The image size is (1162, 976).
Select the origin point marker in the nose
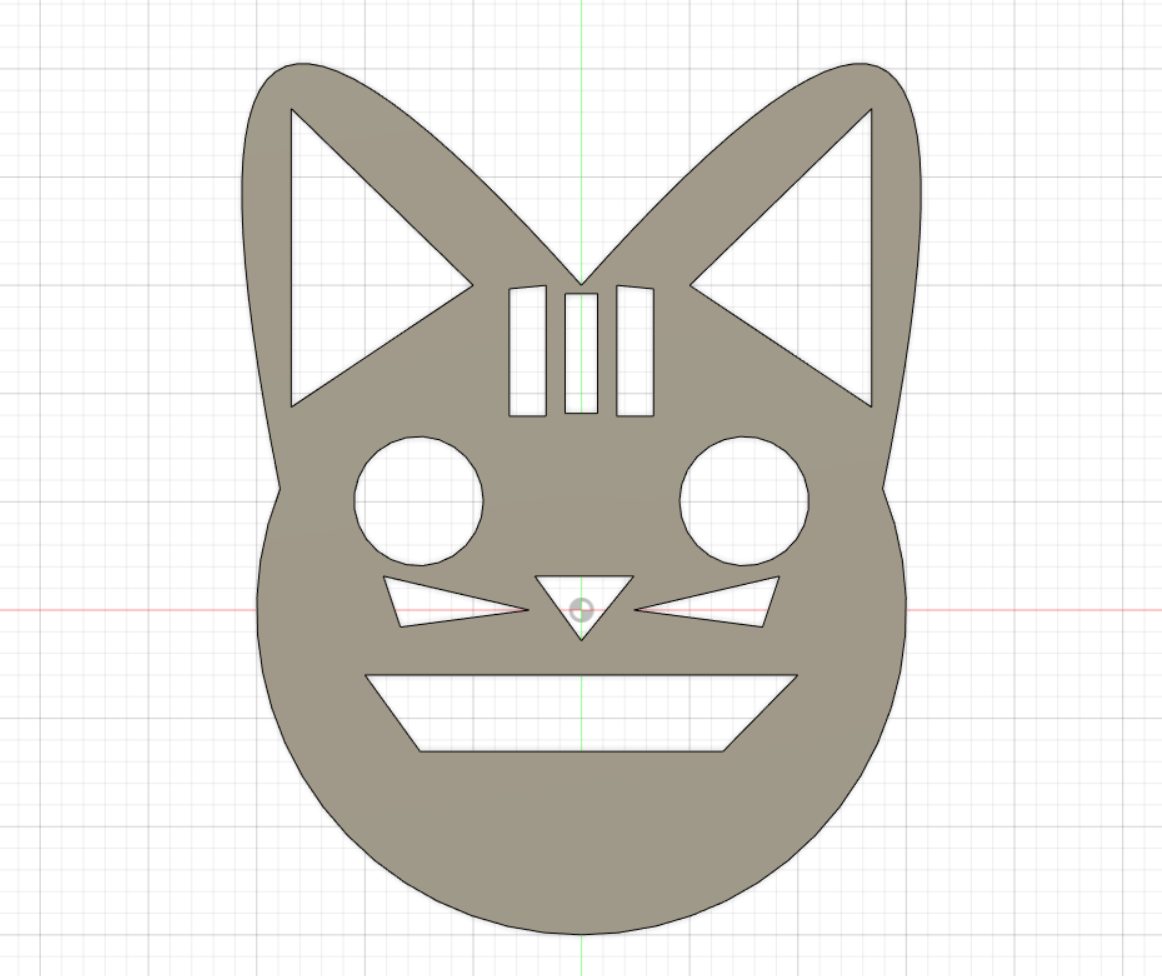pyautogui.click(x=582, y=611)
